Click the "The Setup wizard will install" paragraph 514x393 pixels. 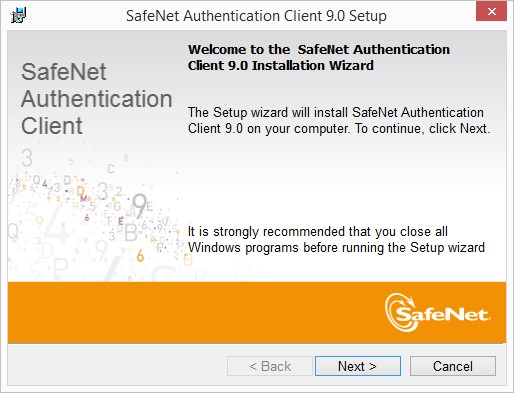click(339, 120)
